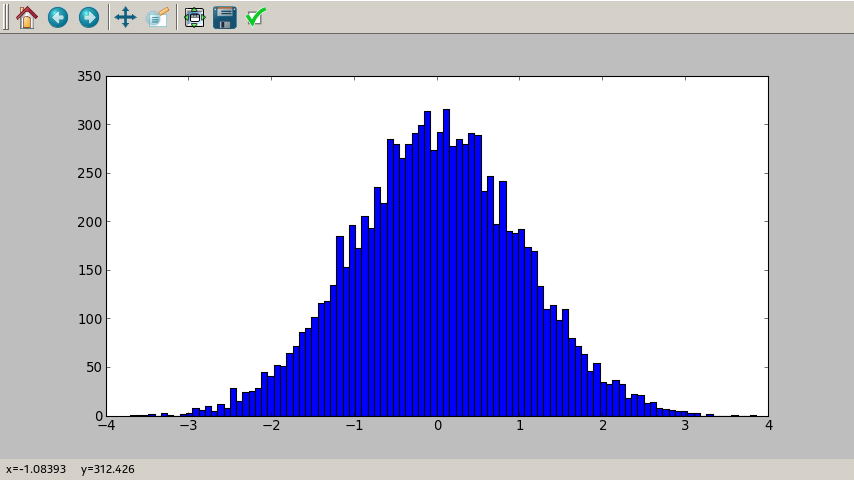Open the Configure subplots dialog
This screenshot has width=854, height=480.
tap(194, 17)
